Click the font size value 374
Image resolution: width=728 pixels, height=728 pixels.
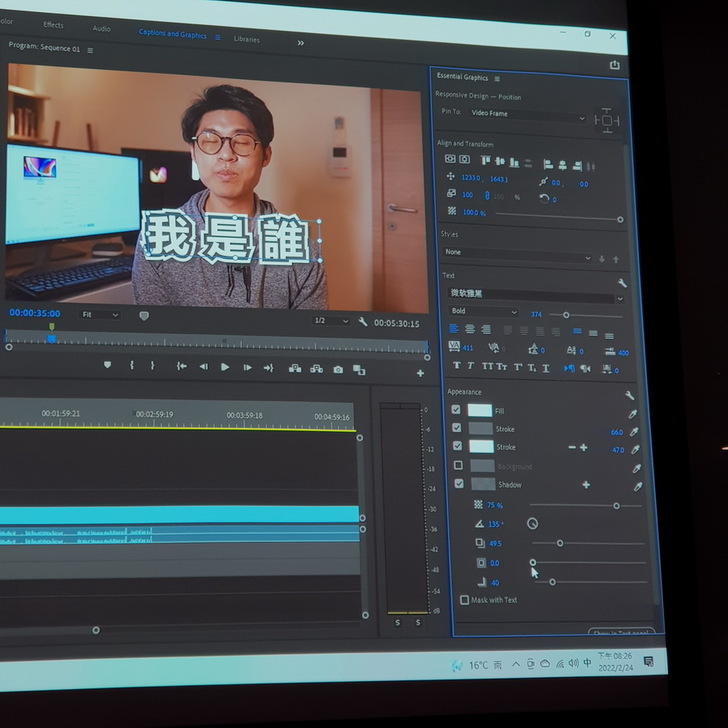536,314
